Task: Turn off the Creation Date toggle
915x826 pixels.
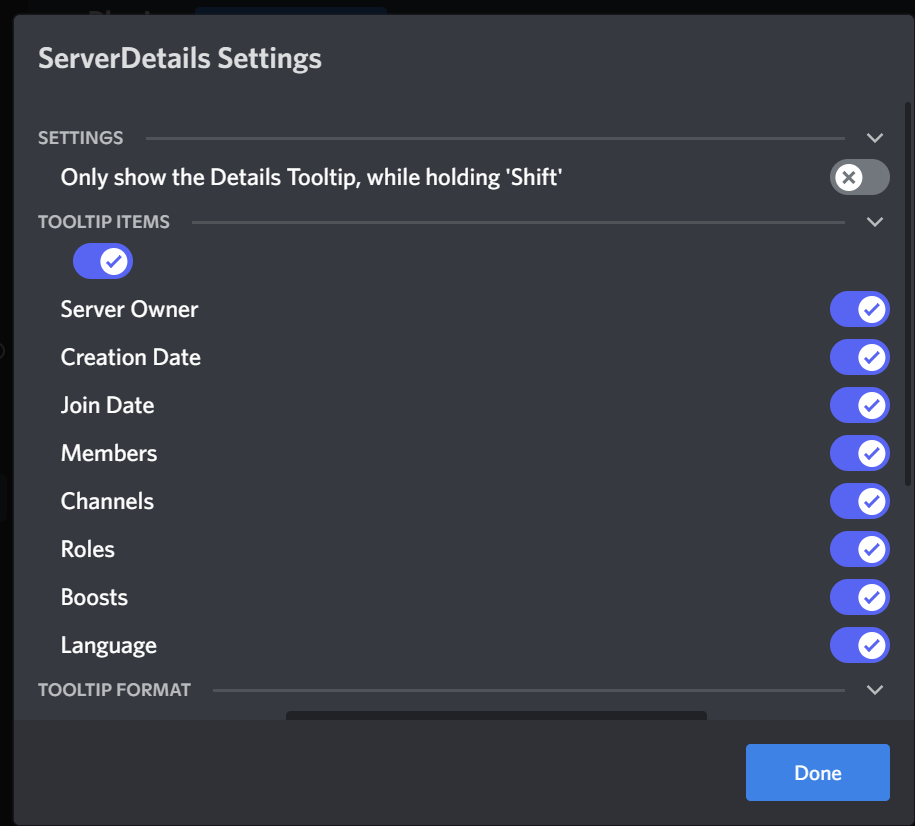Action: pyautogui.click(x=859, y=357)
